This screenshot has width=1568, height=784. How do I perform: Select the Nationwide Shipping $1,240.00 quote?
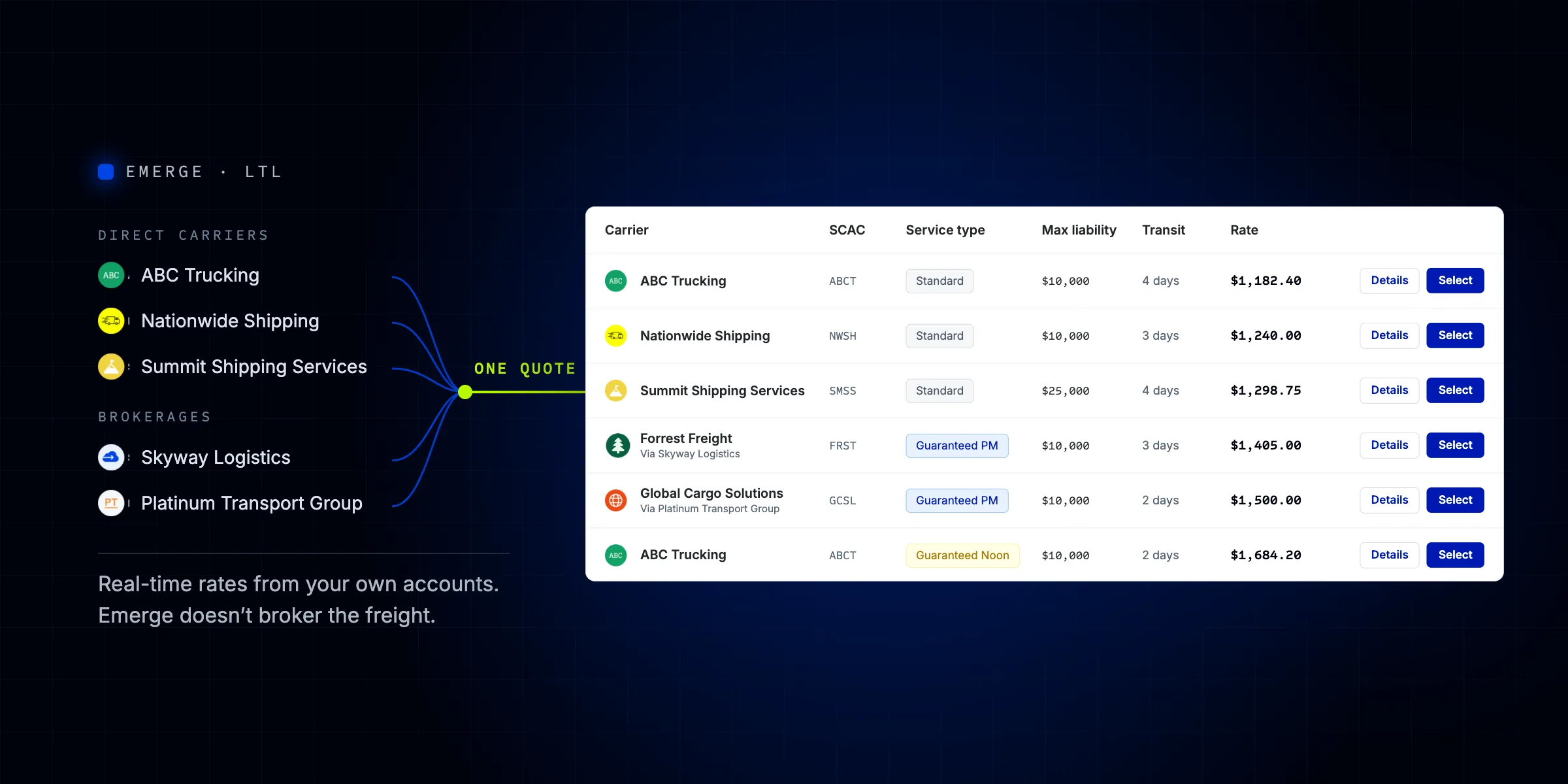[1455, 336]
